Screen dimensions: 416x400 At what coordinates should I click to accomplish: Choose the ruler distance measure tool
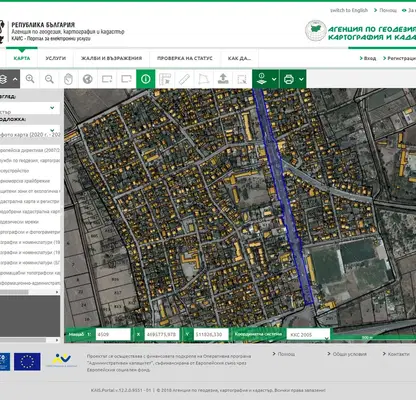pos(184,79)
